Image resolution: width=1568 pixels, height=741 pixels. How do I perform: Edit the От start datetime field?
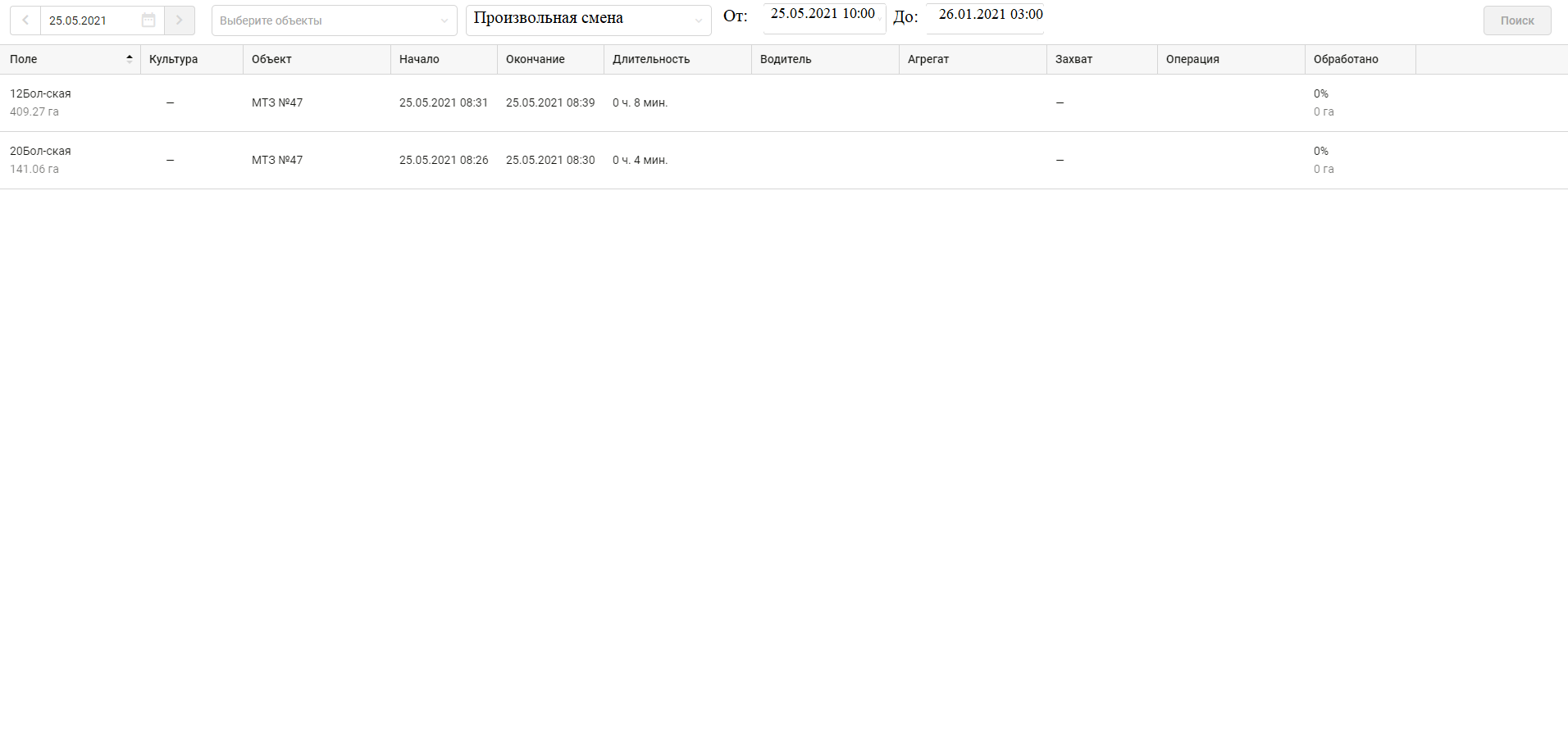point(823,15)
